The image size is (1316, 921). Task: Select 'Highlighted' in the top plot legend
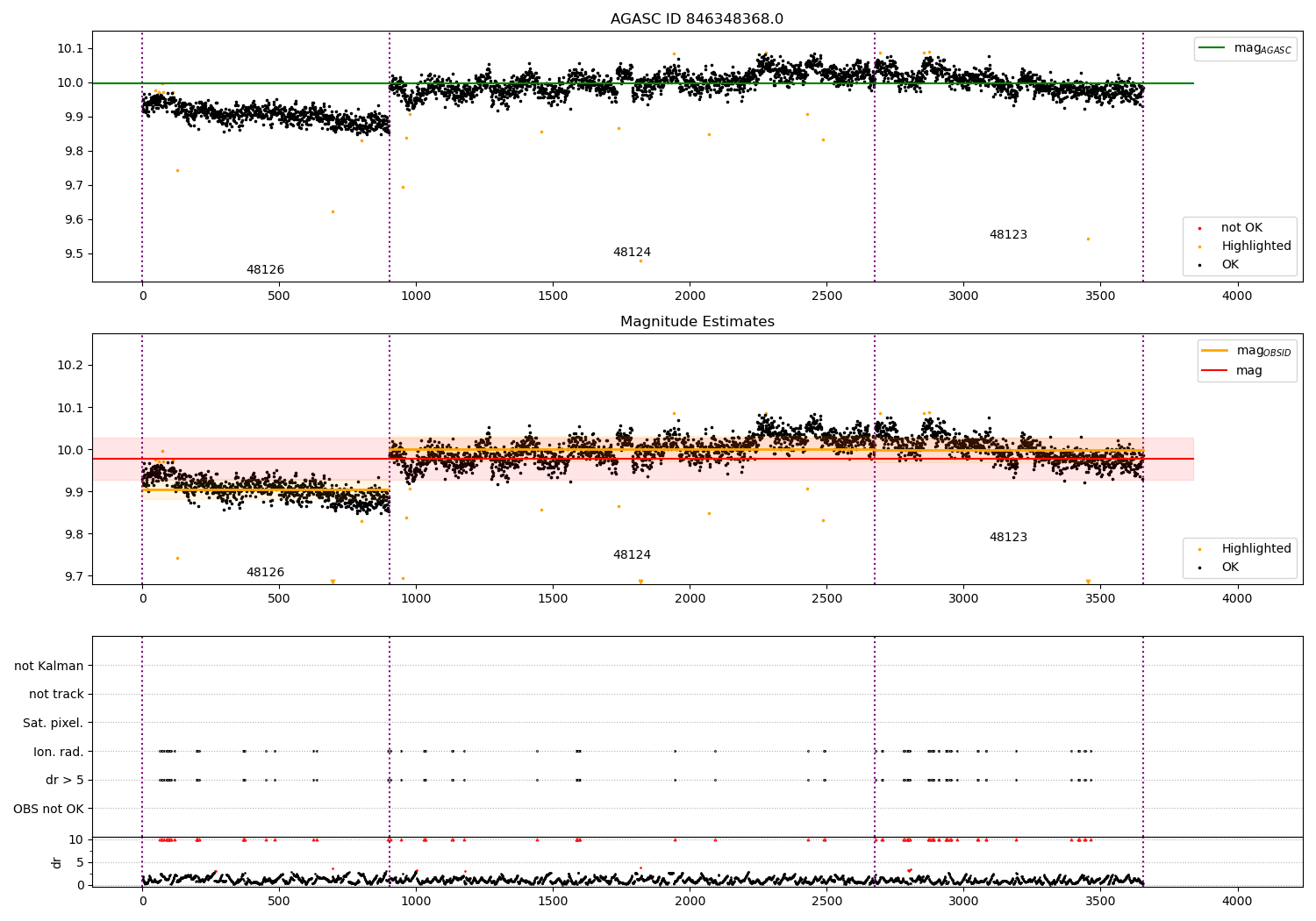(1256, 246)
